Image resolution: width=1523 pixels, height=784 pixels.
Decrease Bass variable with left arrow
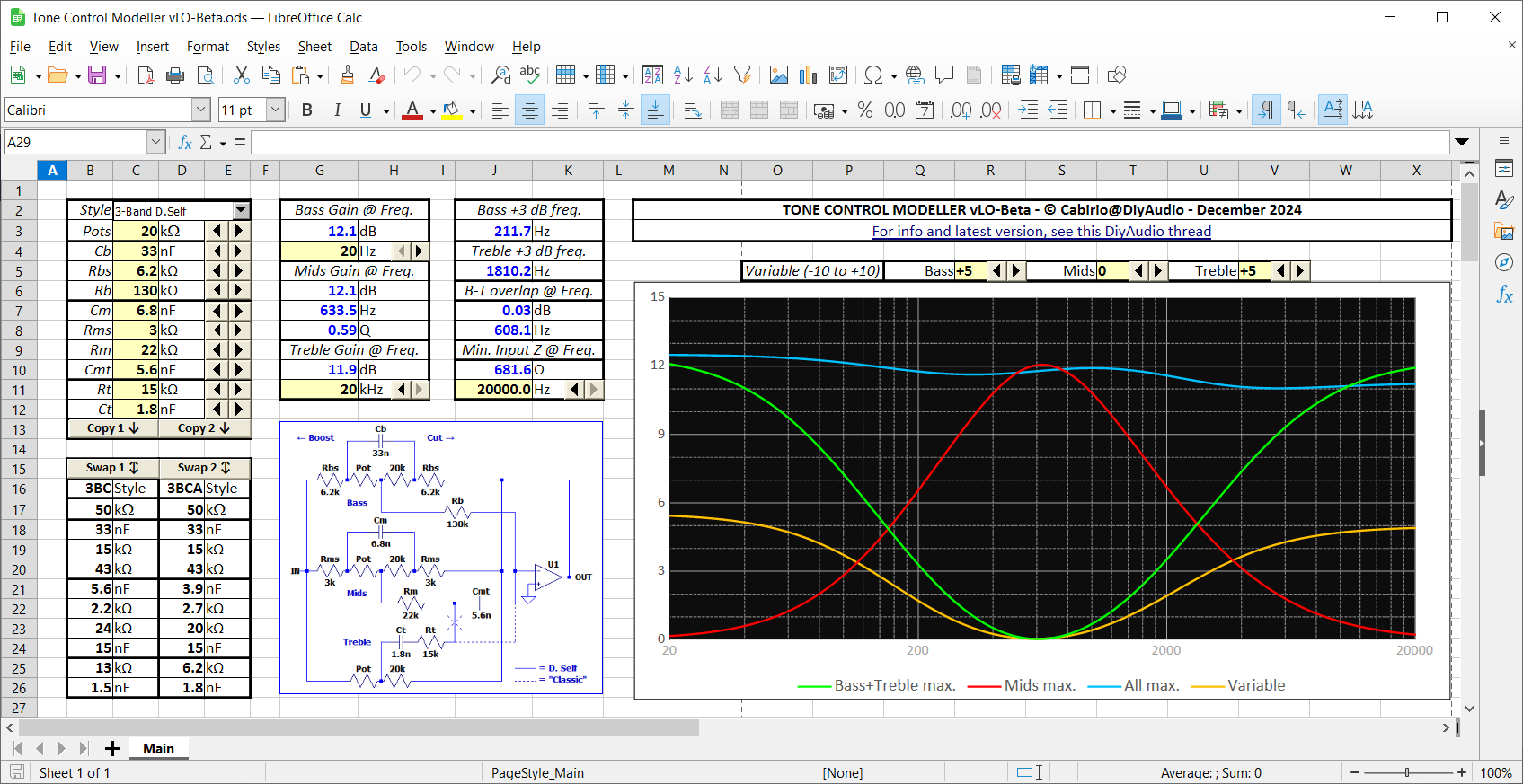(x=996, y=270)
